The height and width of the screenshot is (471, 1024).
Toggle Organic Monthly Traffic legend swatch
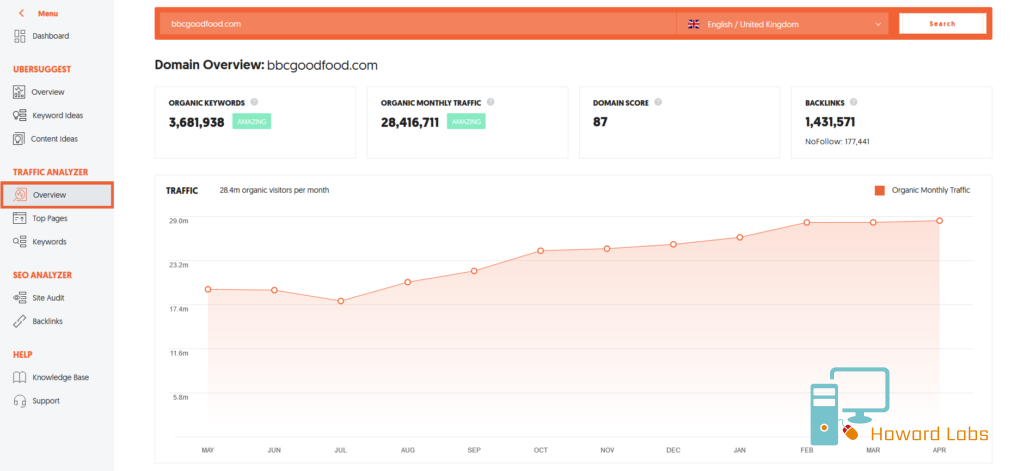(880, 191)
